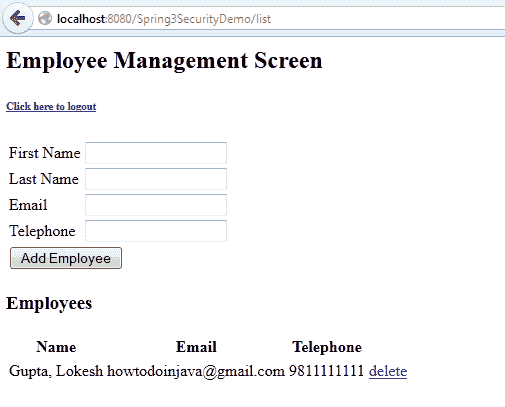505x407 pixels.
Task: Click the Add Employee button
Action: click(66, 258)
